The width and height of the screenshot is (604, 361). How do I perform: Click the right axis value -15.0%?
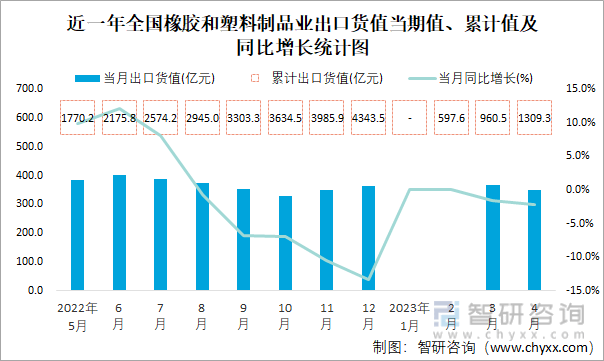point(582,290)
